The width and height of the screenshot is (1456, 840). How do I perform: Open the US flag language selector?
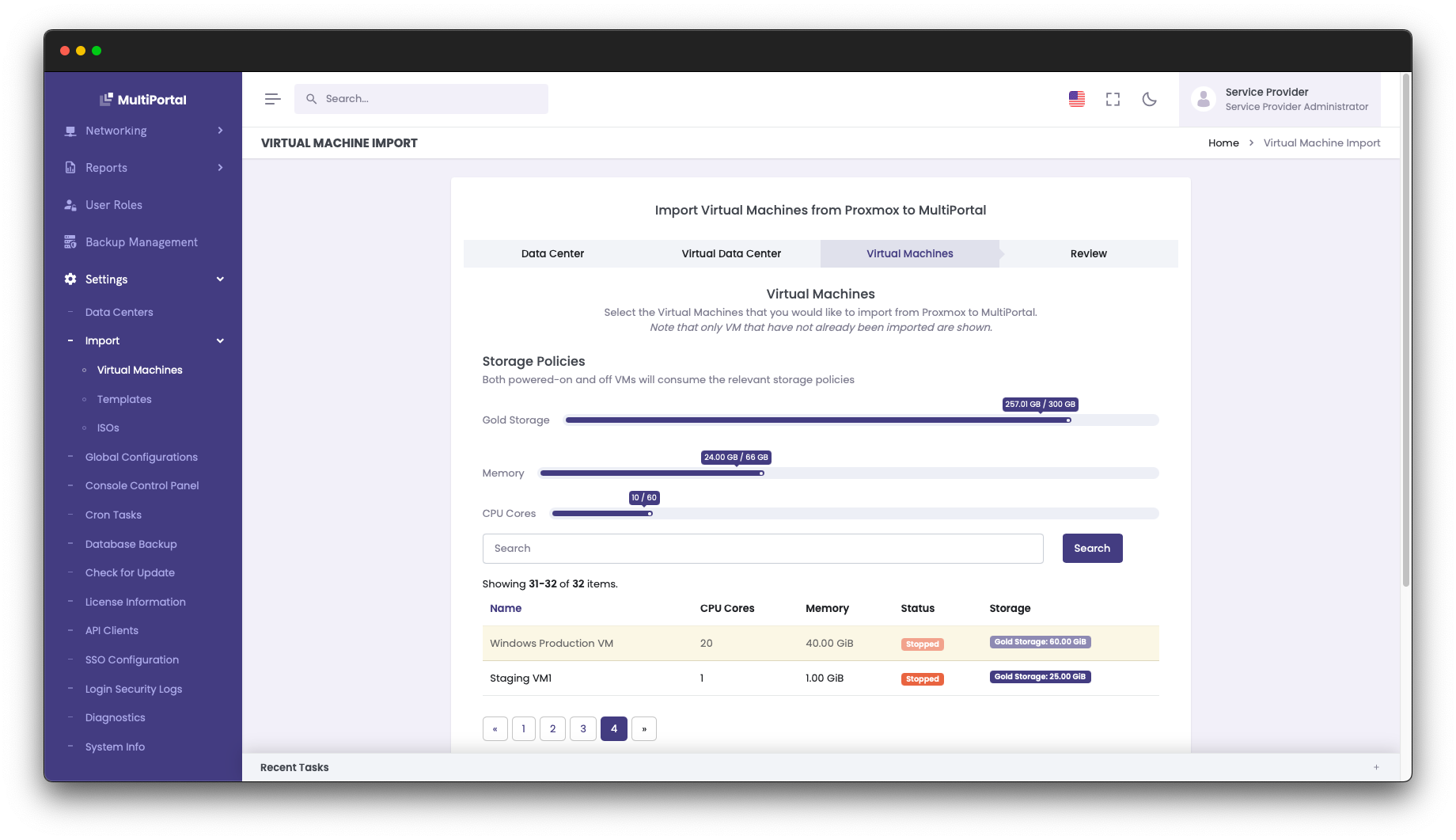coord(1076,99)
